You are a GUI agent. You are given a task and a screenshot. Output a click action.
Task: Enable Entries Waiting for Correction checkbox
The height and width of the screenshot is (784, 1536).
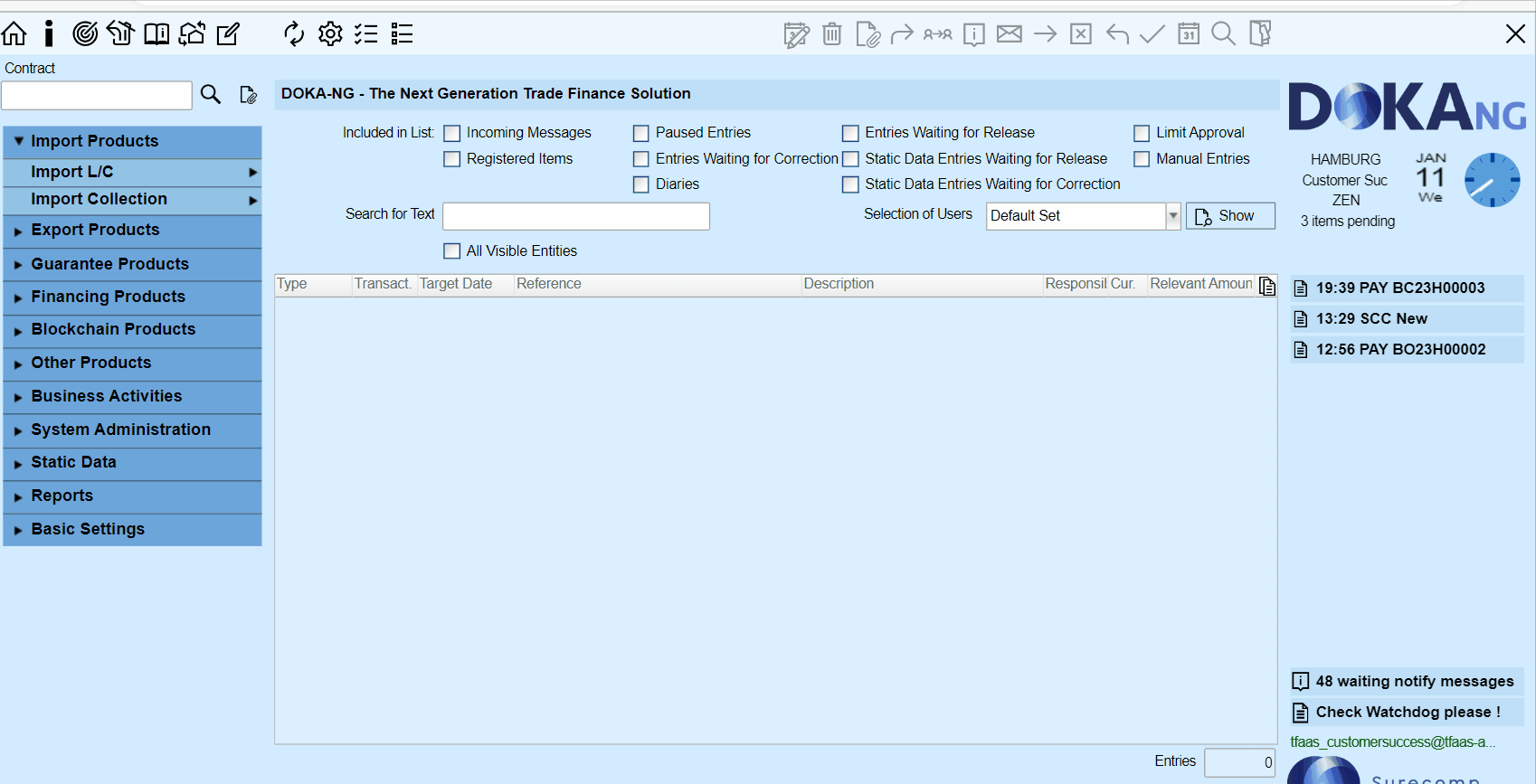click(641, 159)
